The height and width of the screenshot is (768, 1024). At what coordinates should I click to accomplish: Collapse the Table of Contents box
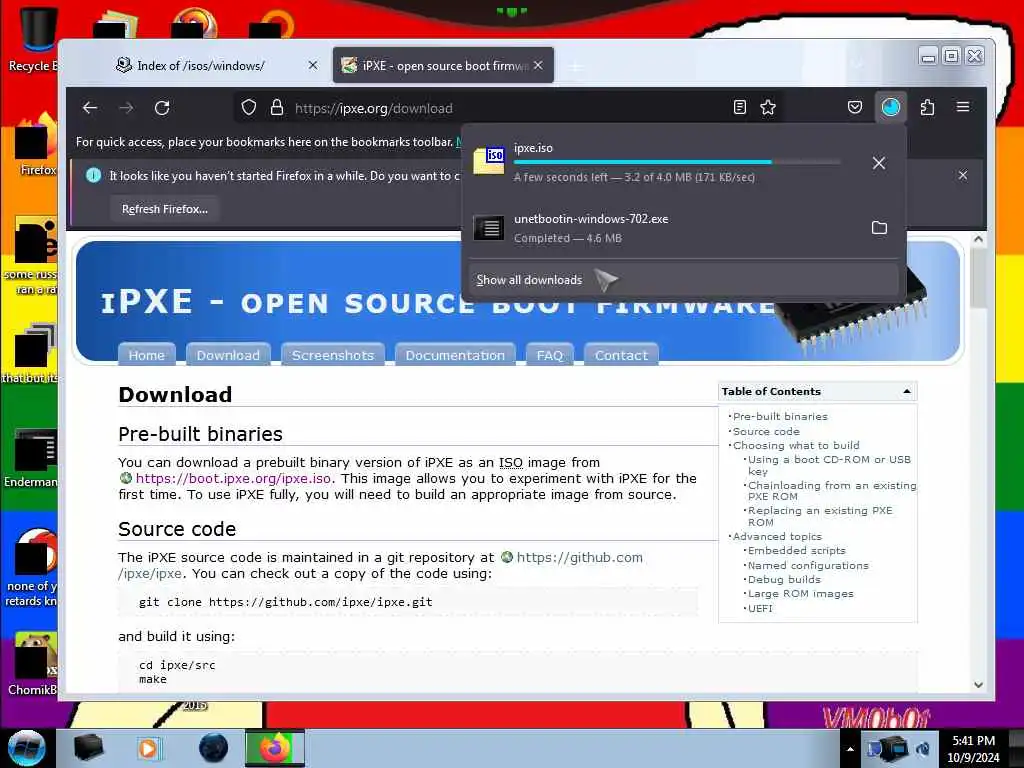tap(906, 391)
